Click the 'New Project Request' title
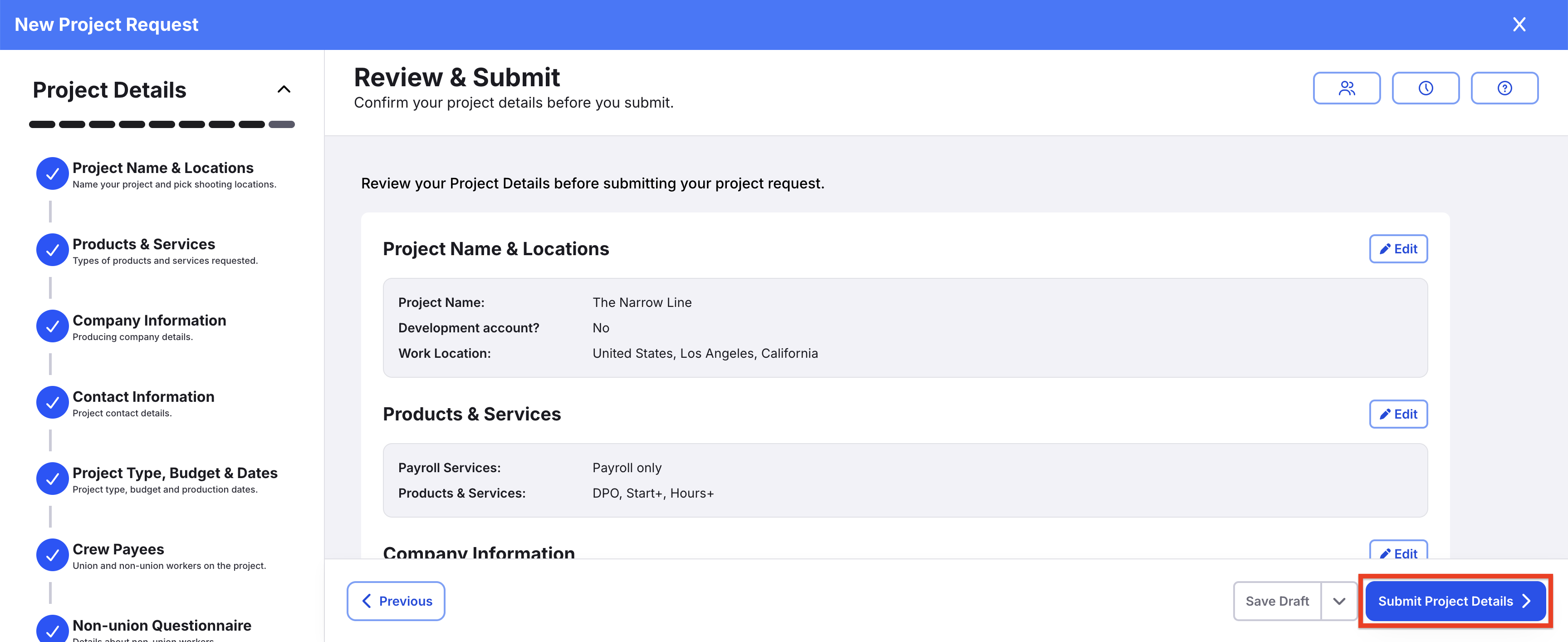The height and width of the screenshot is (642, 1568). (107, 25)
